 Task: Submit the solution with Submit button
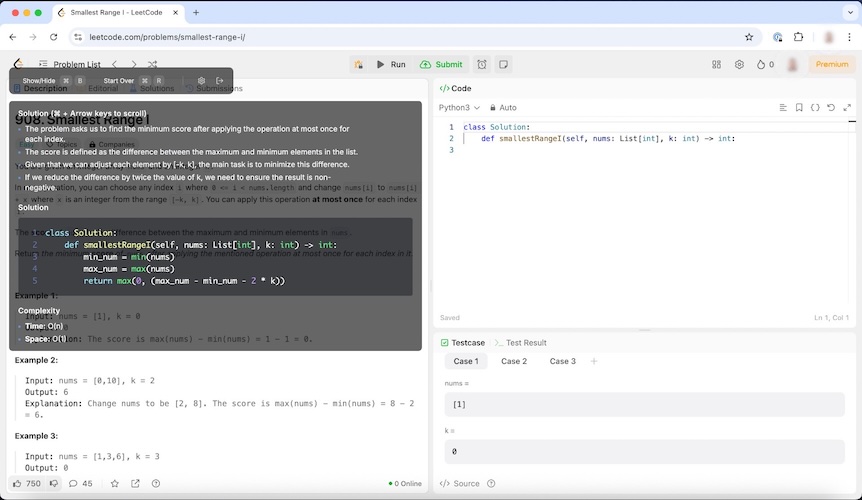[x=441, y=64]
